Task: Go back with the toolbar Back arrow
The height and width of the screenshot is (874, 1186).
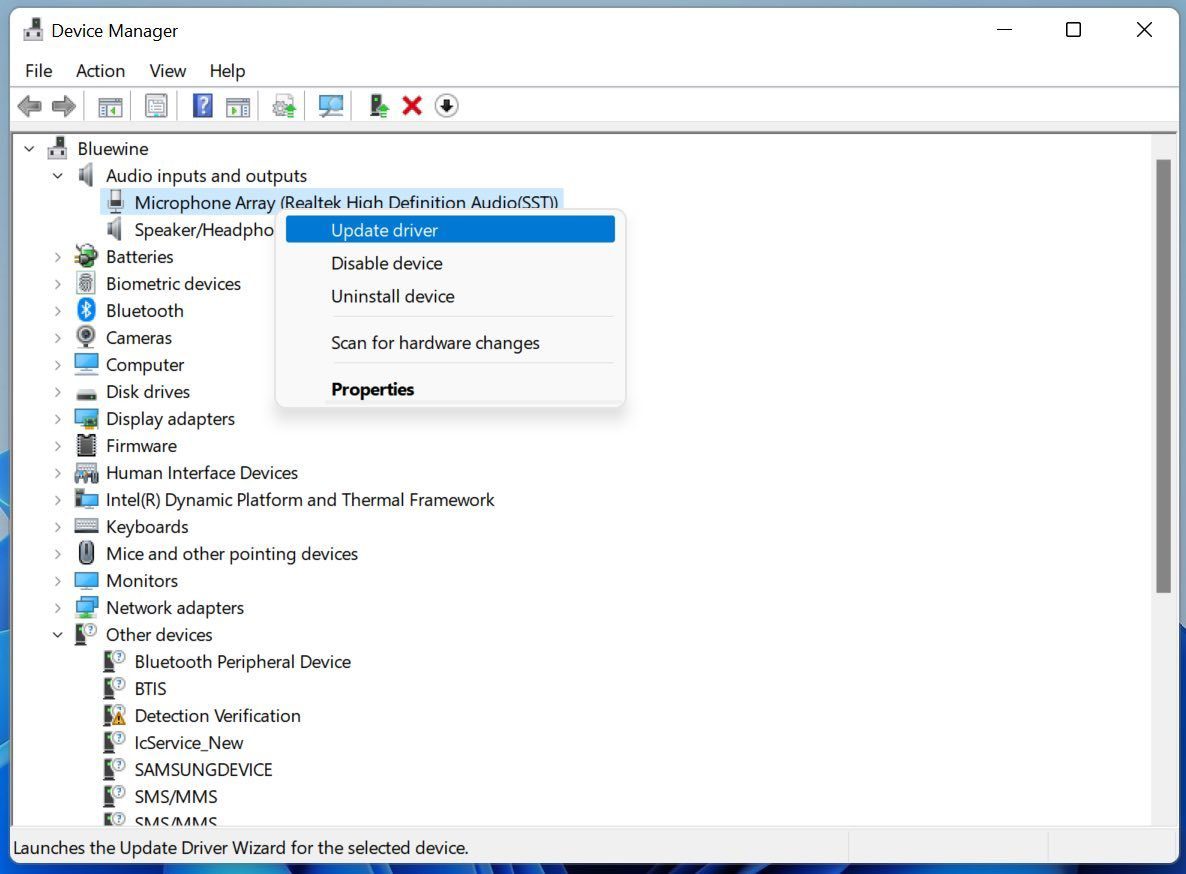Action: tap(29, 106)
